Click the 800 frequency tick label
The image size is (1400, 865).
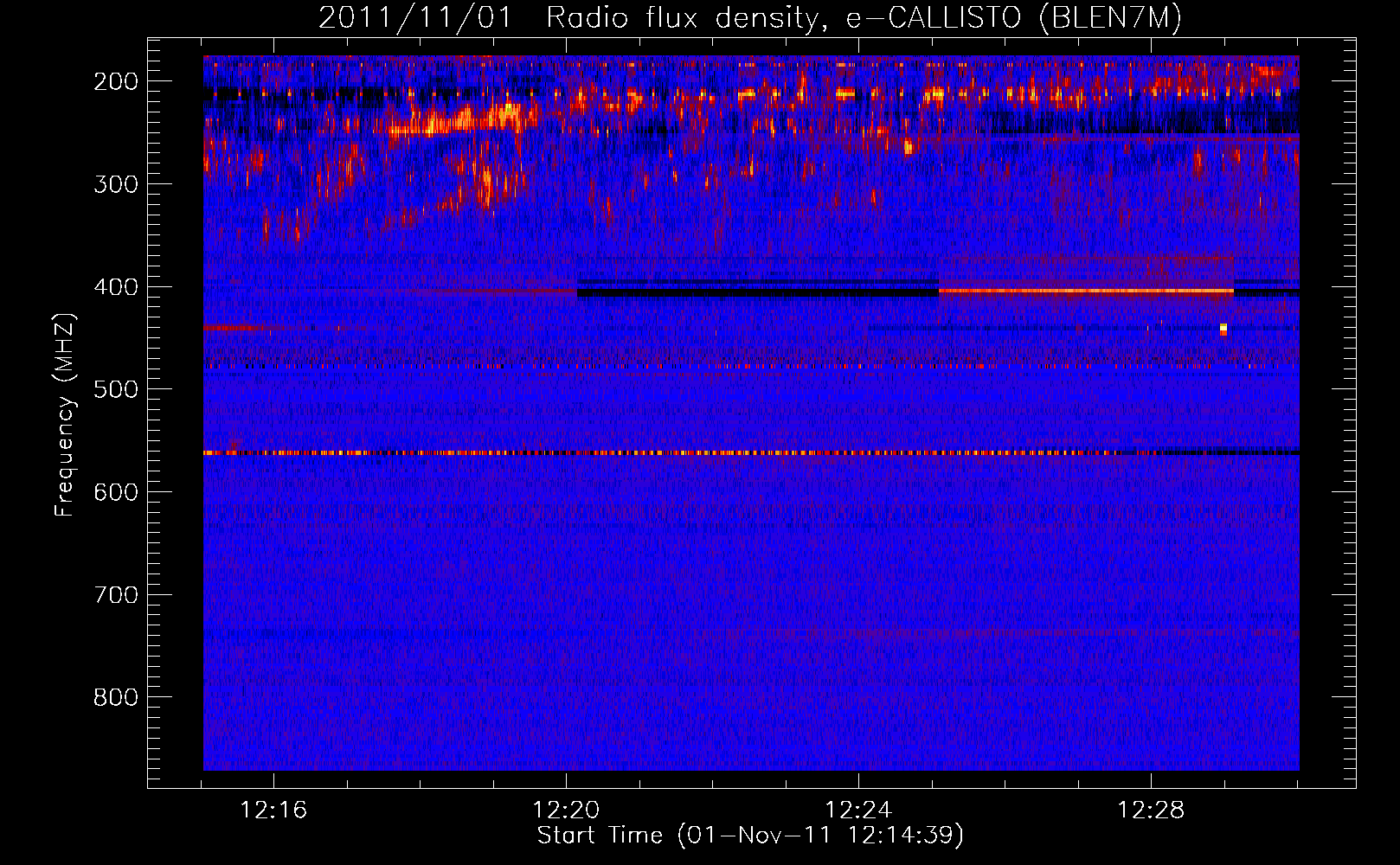tap(116, 697)
